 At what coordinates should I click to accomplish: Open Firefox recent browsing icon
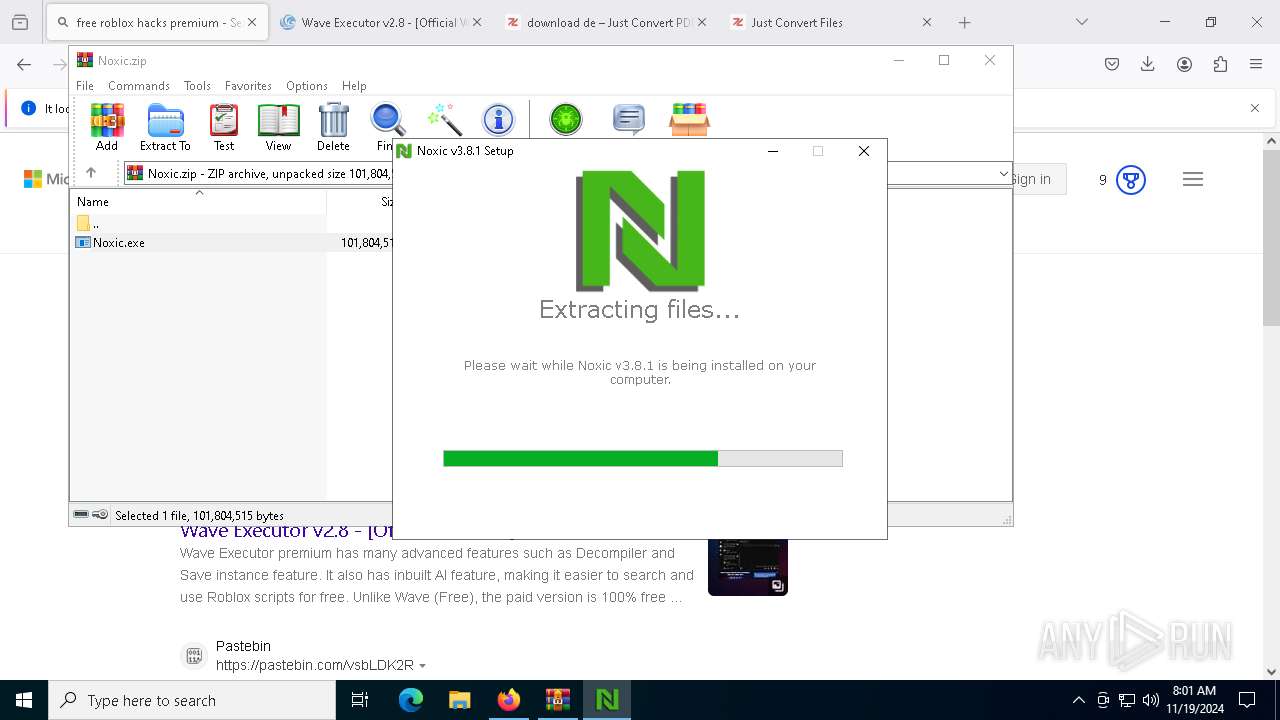(20, 22)
